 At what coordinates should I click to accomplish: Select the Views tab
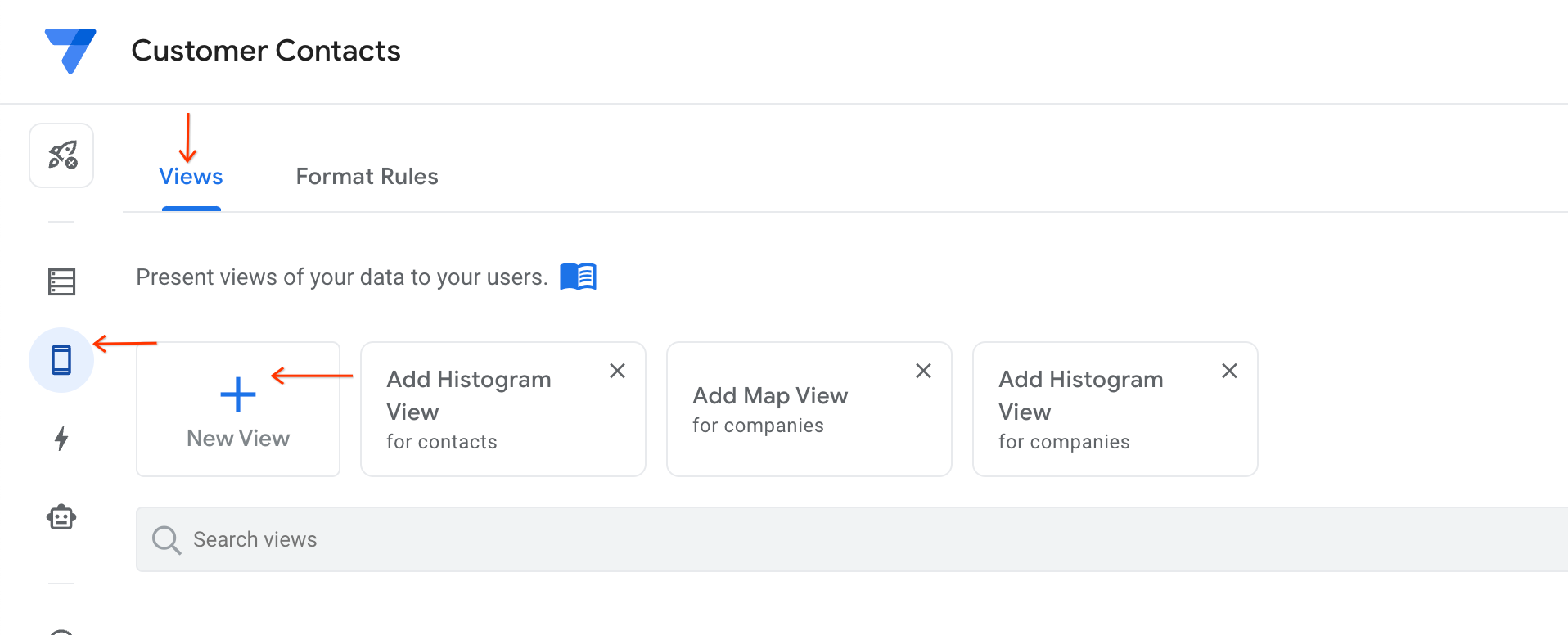coord(191,176)
